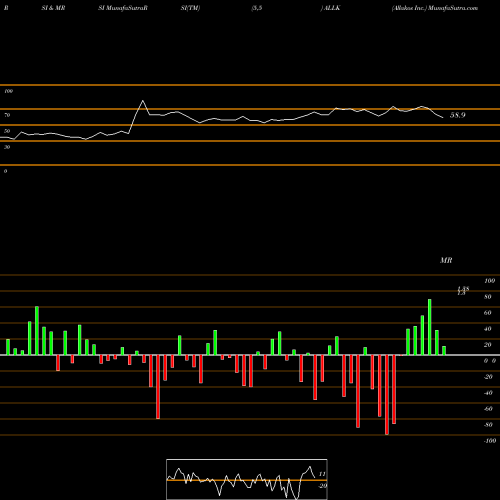This screenshot has height=500, width=500.
Task: Click the 'MunafaSutra.com' watermark text in header
Action: click(x=453, y=8)
